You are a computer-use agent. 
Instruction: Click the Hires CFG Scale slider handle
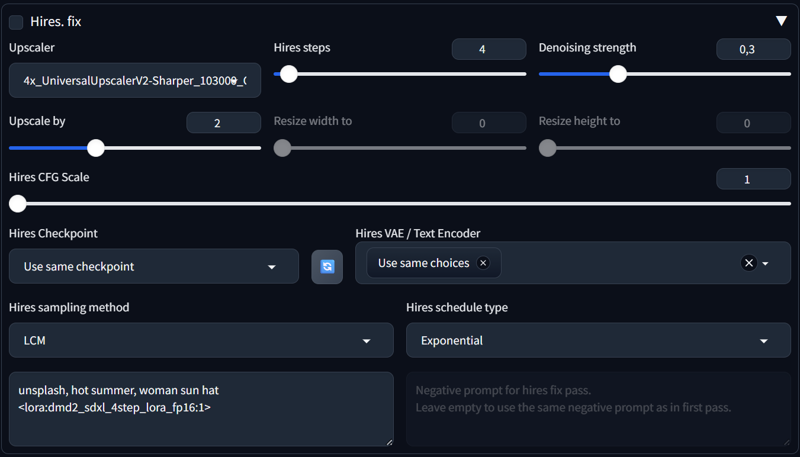point(18,204)
